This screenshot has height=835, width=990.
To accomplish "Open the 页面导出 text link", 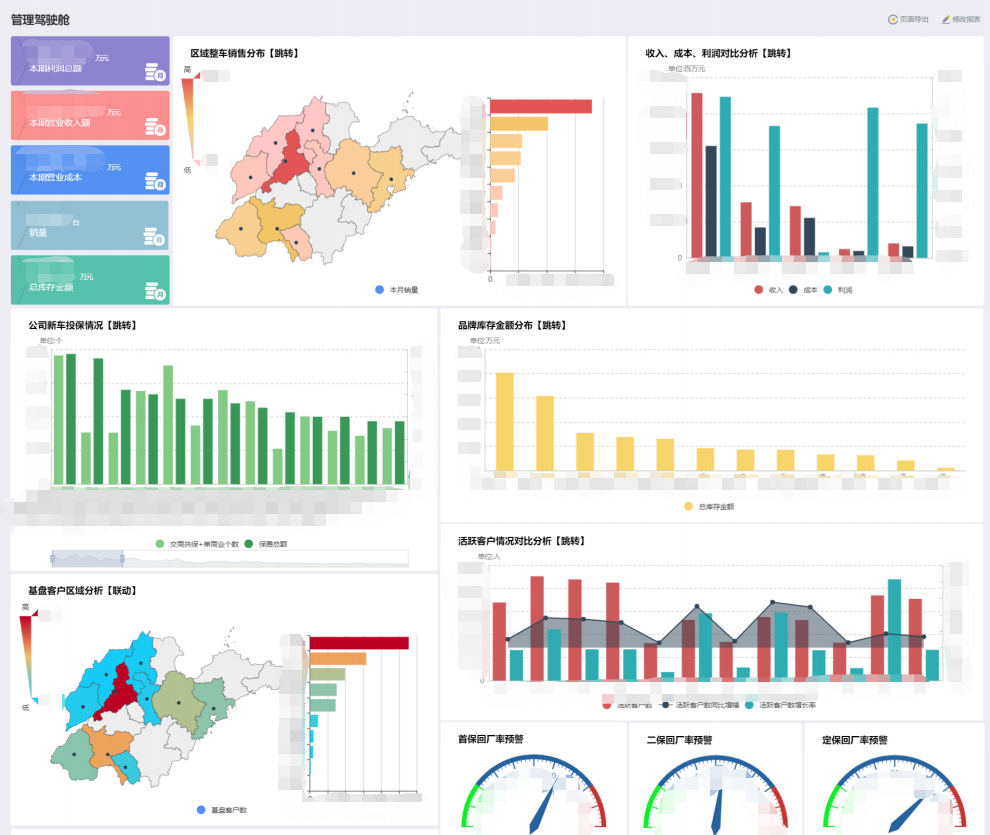I will click(914, 20).
